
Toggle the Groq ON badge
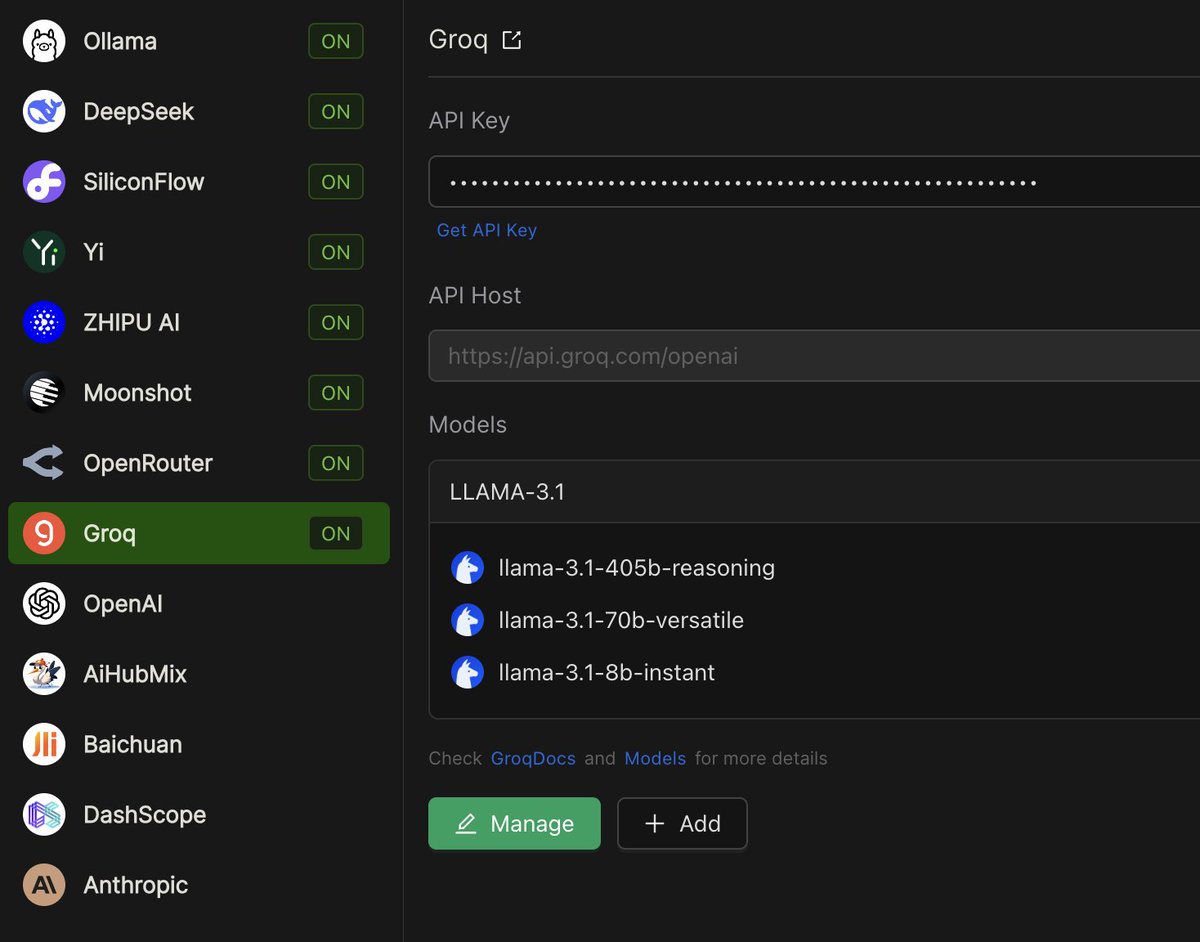(x=336, y=533)
